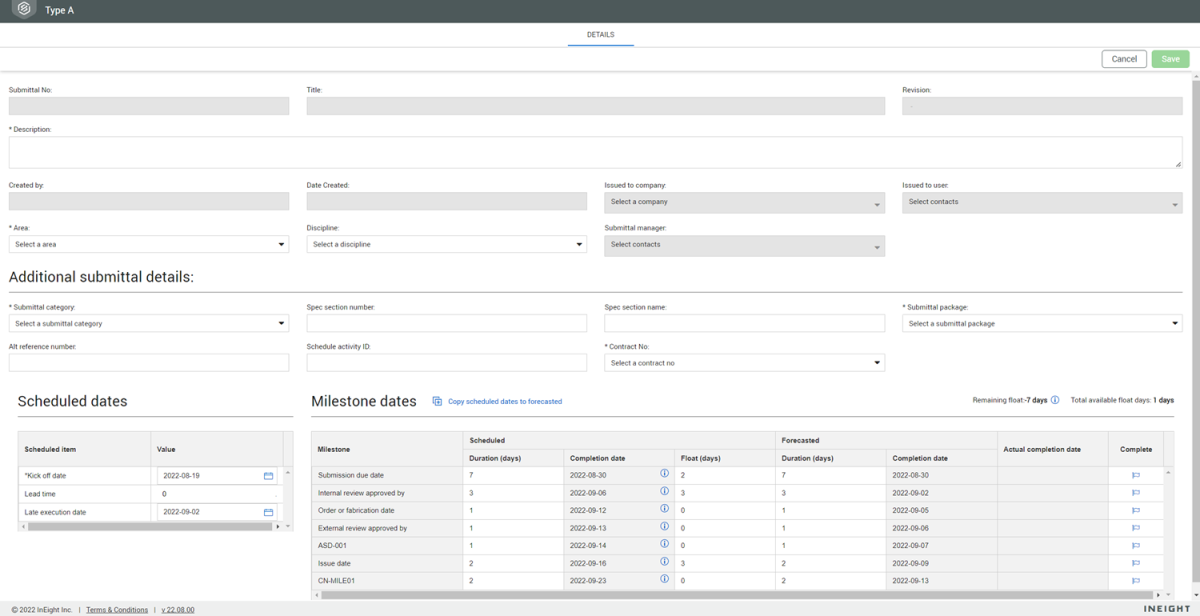This screenshot has width=1200, height=616.
Task: Open calendar picker for Late execution date
Action: (x=268, y=512)
